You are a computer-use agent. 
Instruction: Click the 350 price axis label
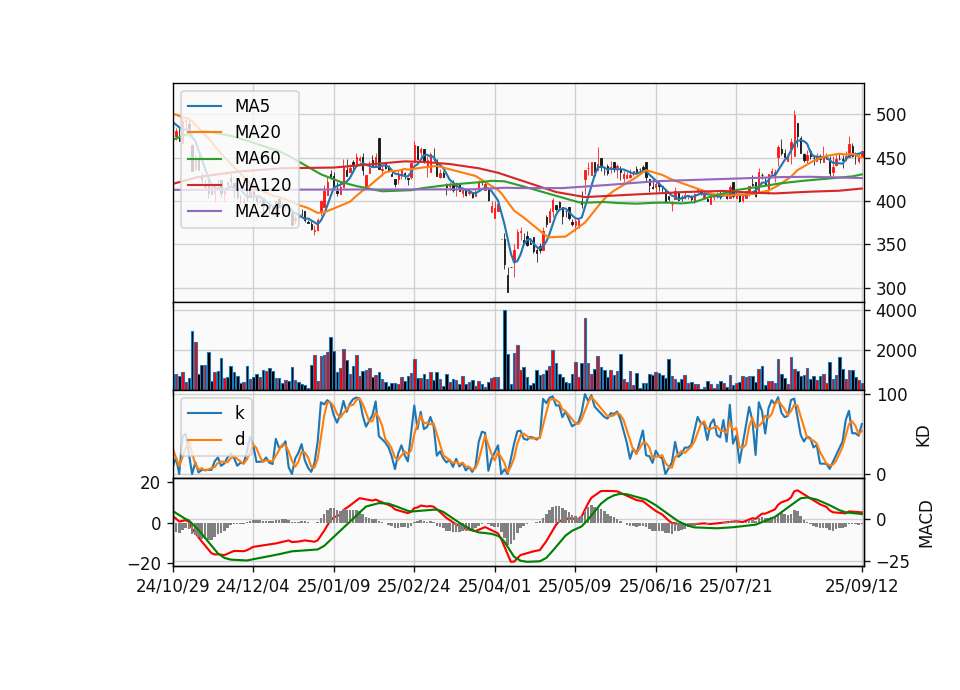(x=891, y=245)
